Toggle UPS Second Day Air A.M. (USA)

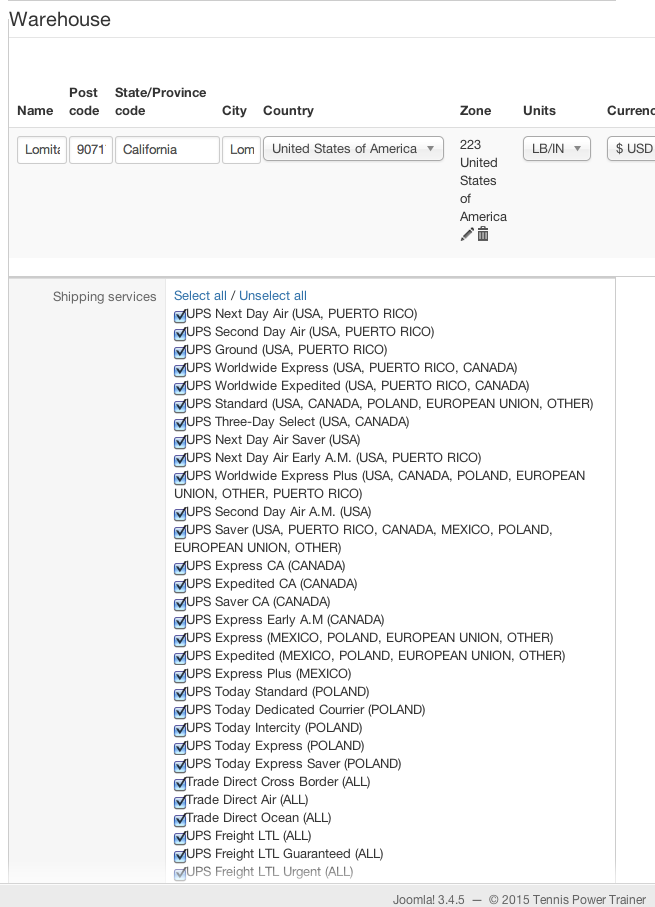coord(180,514)
